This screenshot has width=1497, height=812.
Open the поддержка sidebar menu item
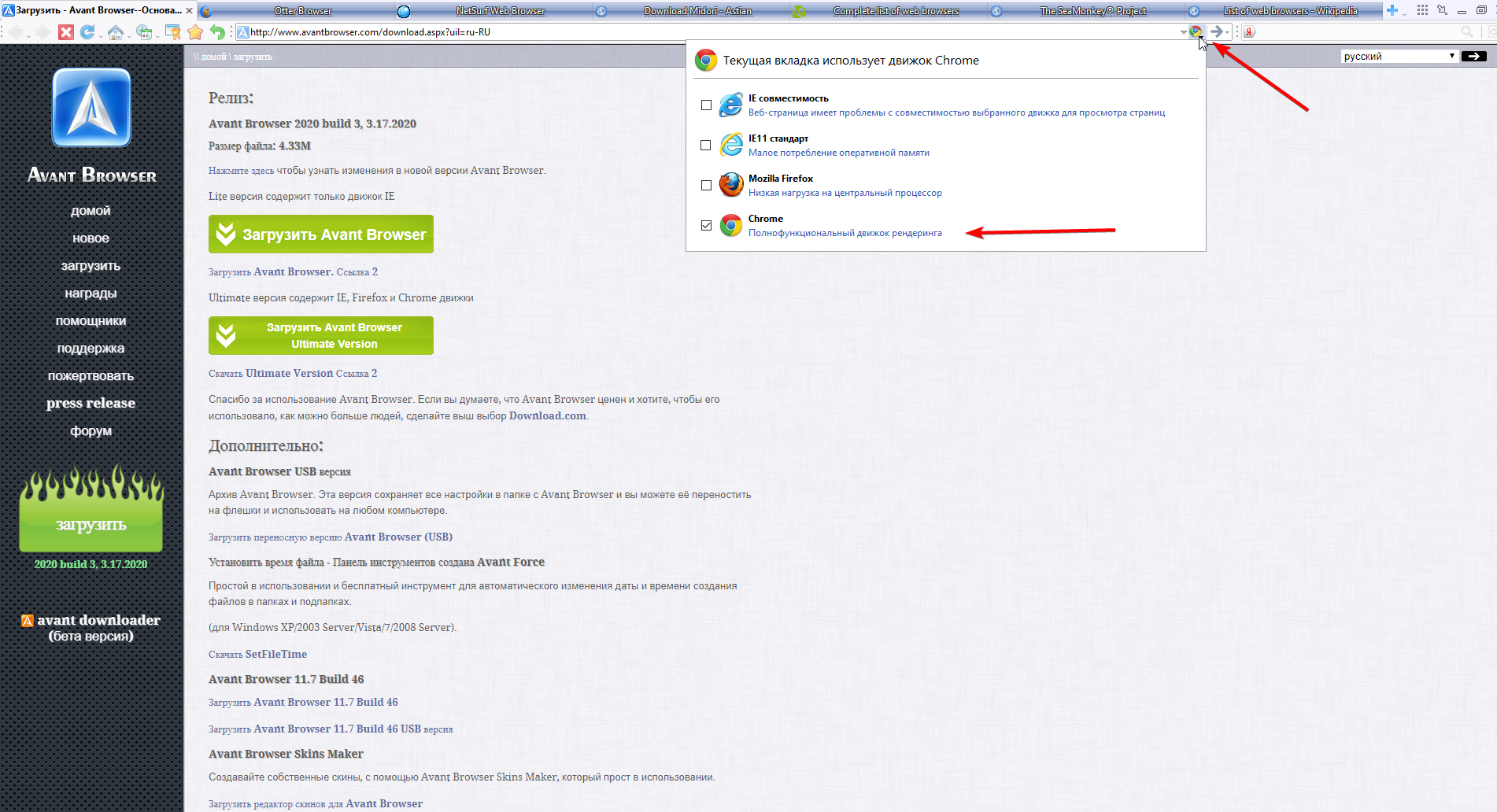(x=91, y=349)
